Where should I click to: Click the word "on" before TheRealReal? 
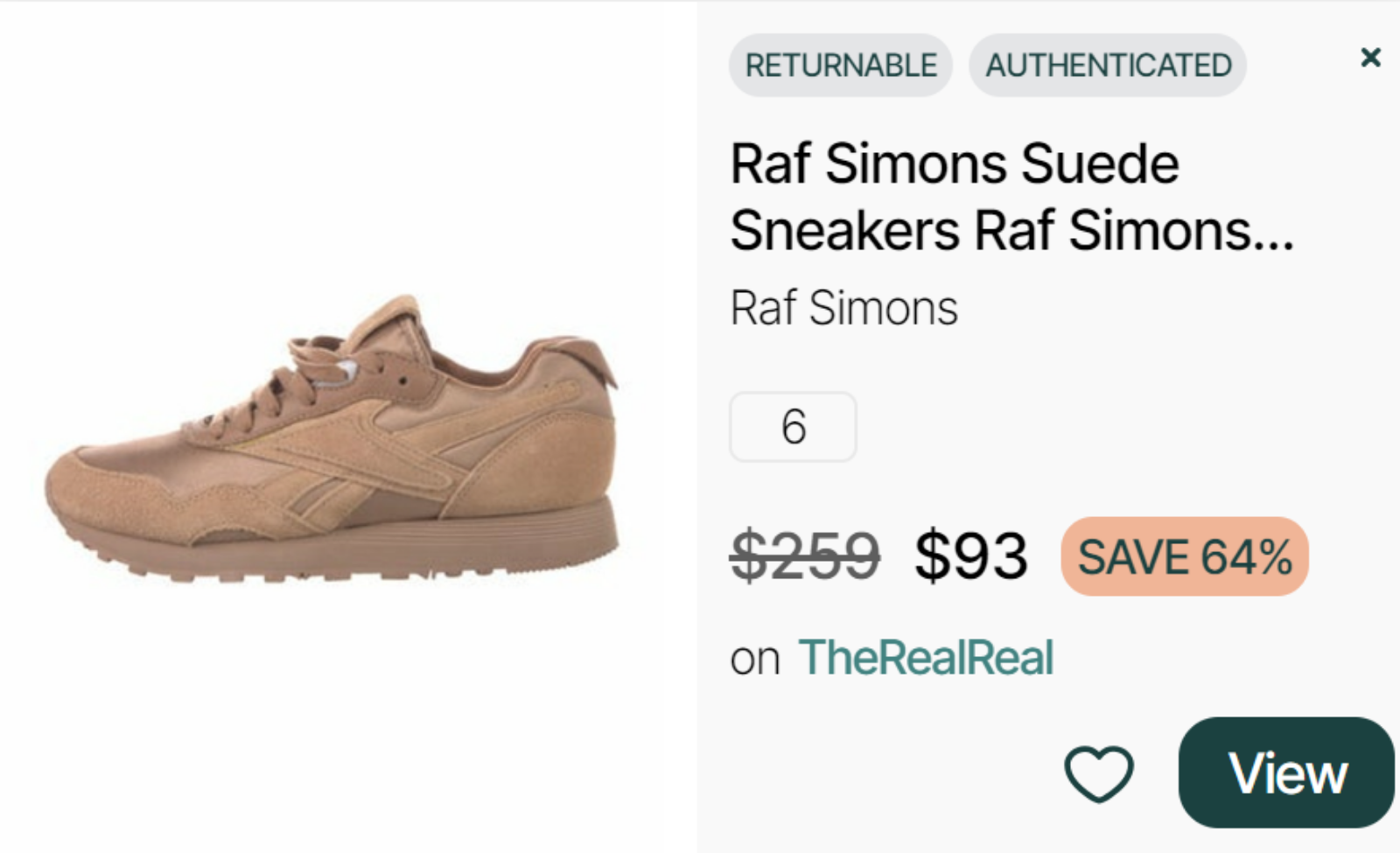tap(754, 659)
